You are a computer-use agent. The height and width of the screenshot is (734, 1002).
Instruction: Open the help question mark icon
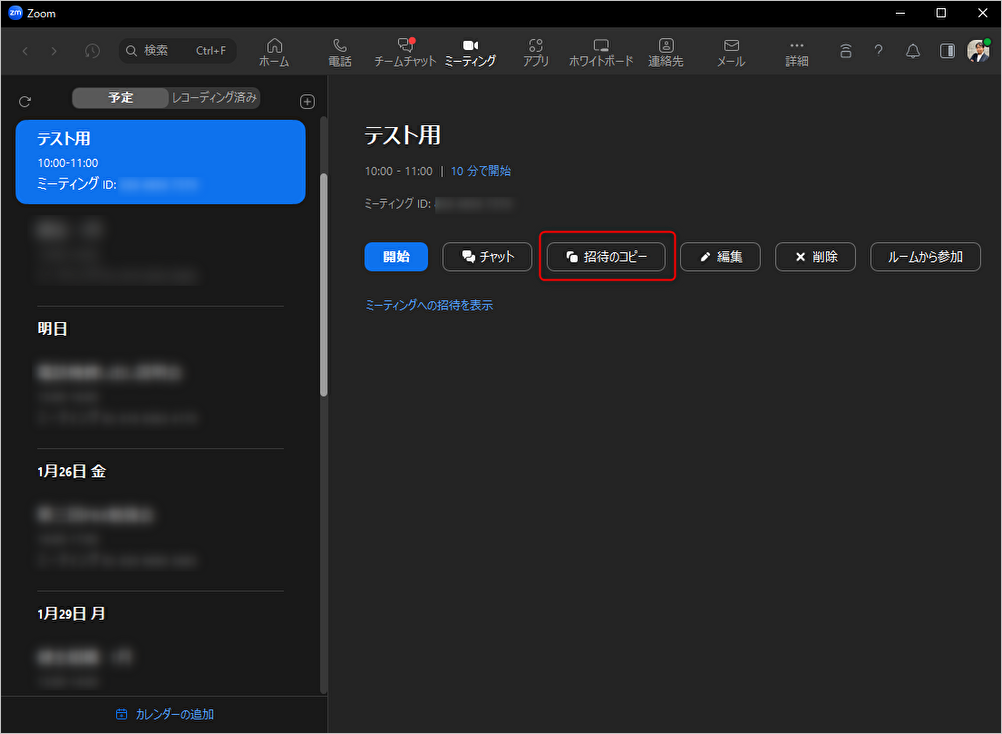879,51
